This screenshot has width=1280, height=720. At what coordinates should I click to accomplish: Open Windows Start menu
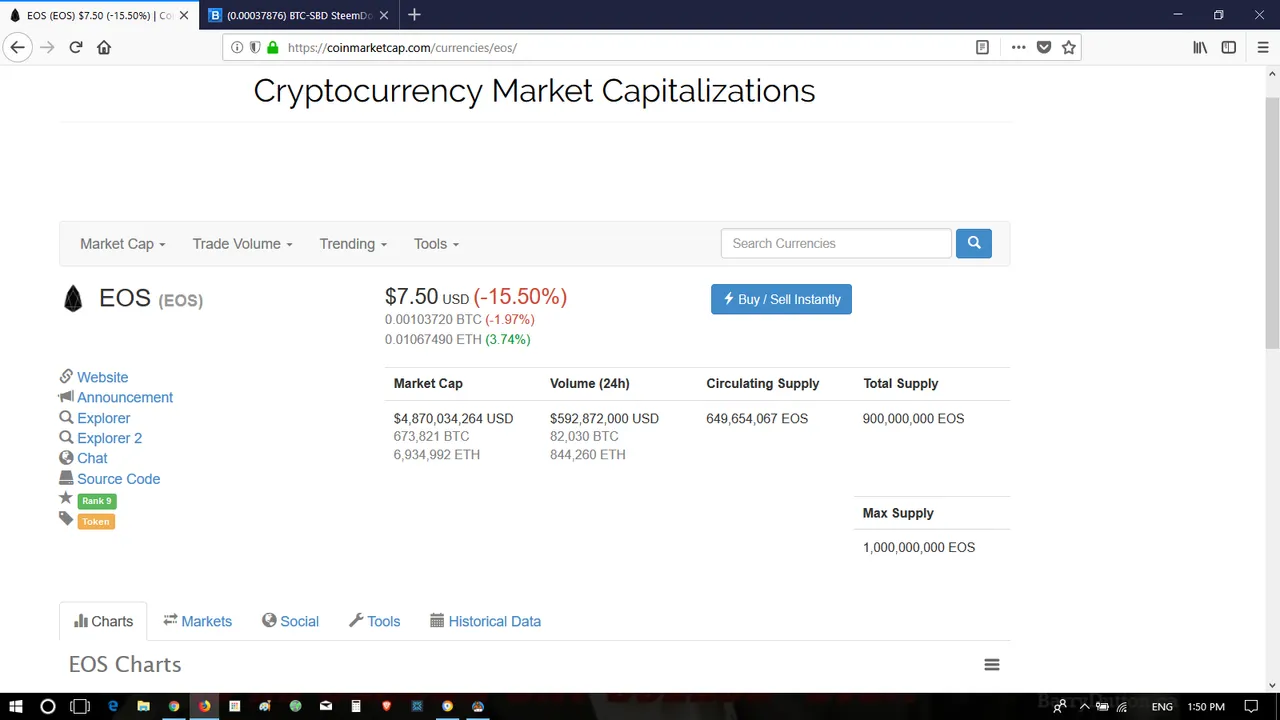pyautogui.click(x=16, y=706)
